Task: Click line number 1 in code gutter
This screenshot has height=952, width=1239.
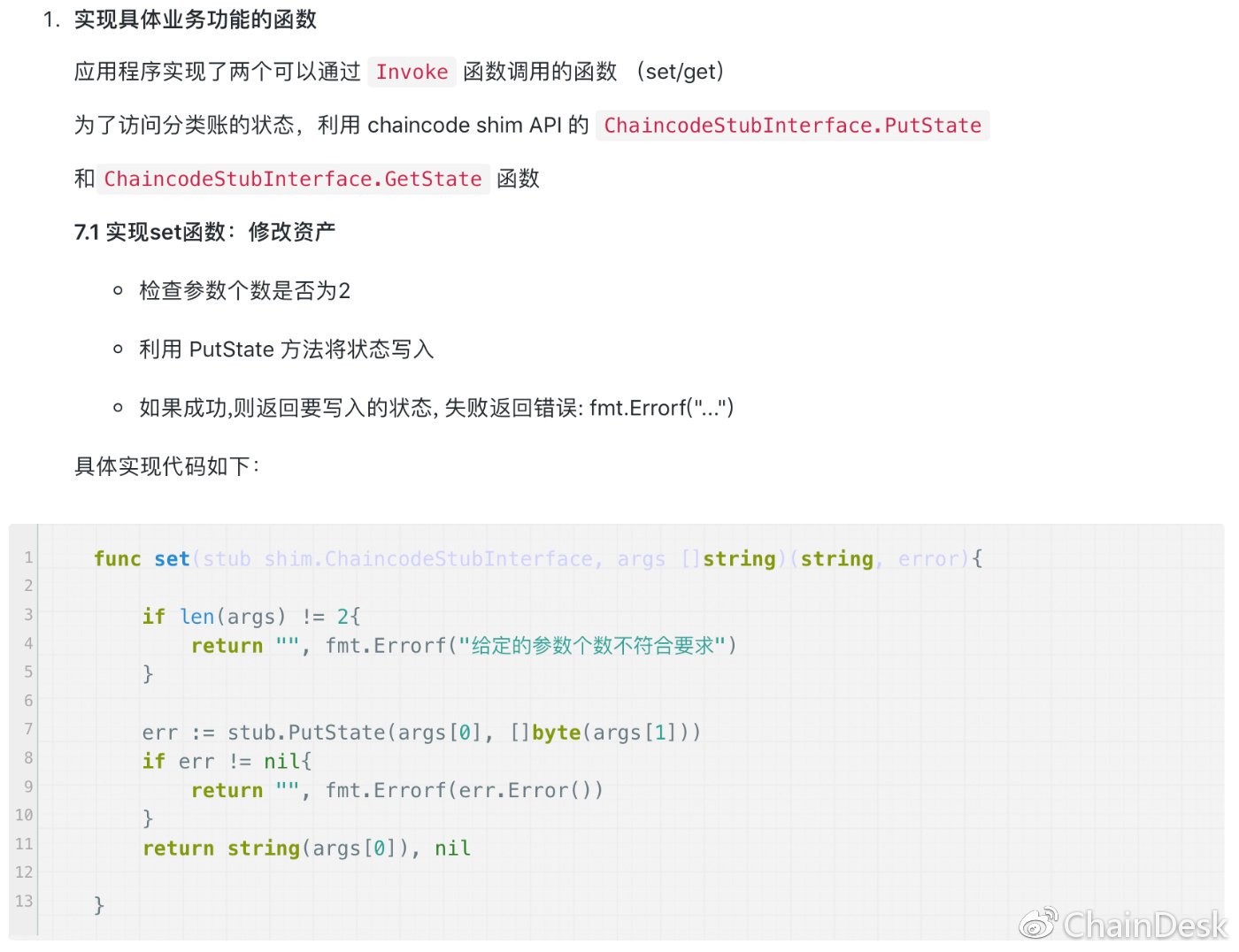Action: point(28,557)
